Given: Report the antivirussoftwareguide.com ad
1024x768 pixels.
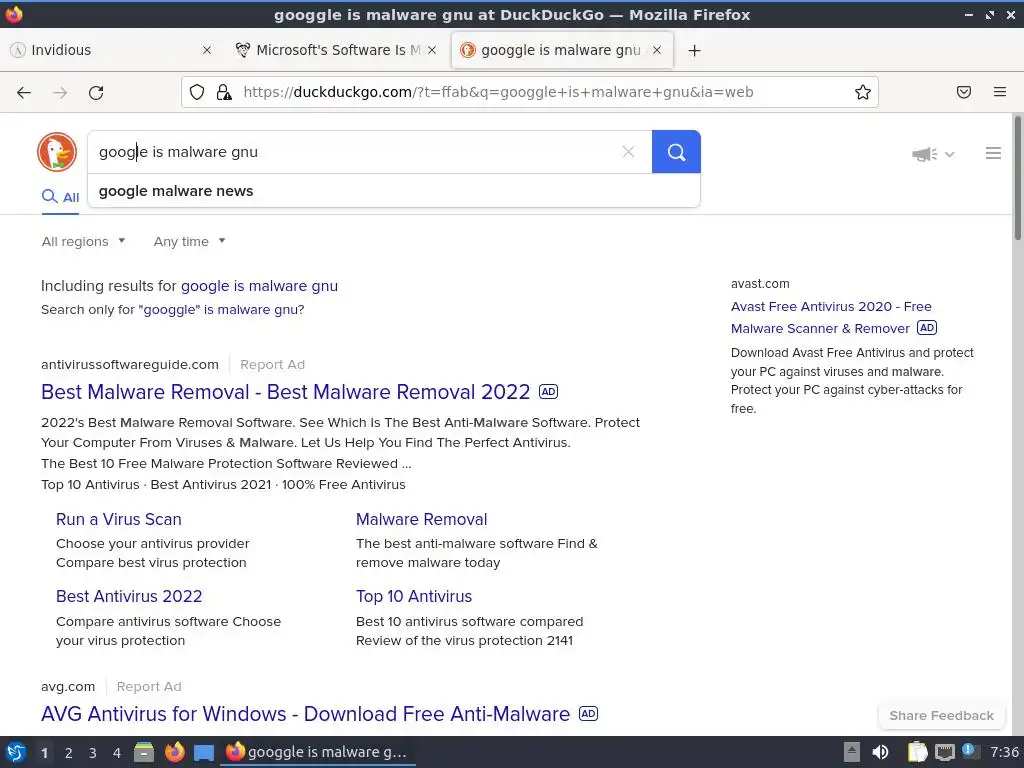Looking at the screenshot, I should 272,364.
